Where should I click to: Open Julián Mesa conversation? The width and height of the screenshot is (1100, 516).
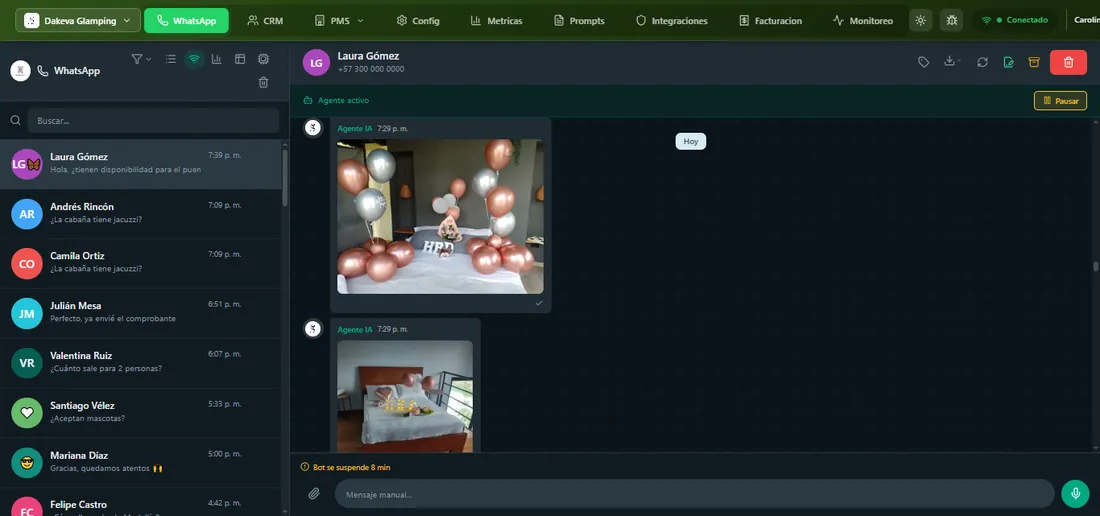140,313
